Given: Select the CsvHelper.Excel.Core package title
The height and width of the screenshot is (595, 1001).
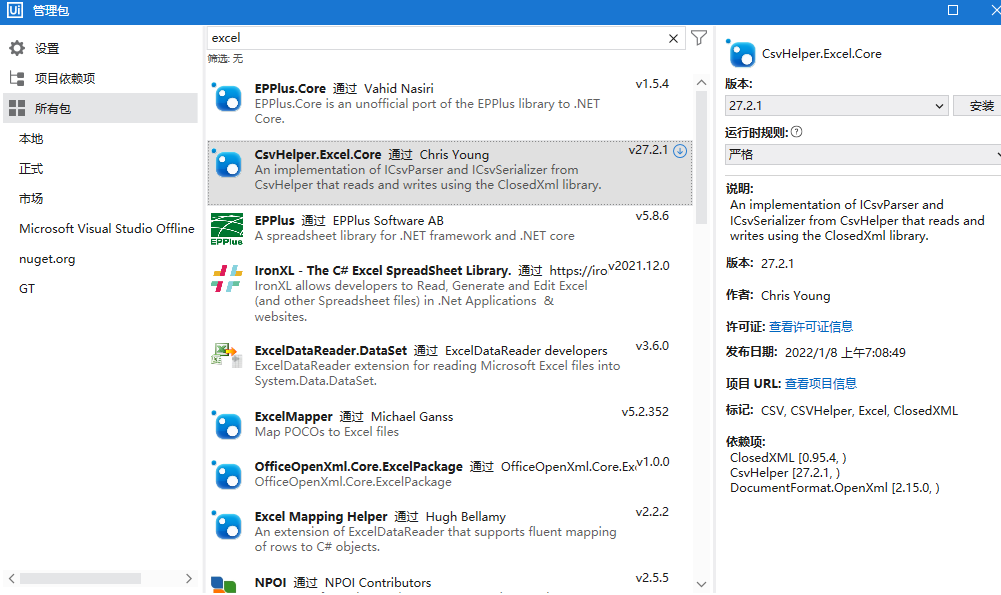Looking at the screenshot, I should tap(317, 154).
